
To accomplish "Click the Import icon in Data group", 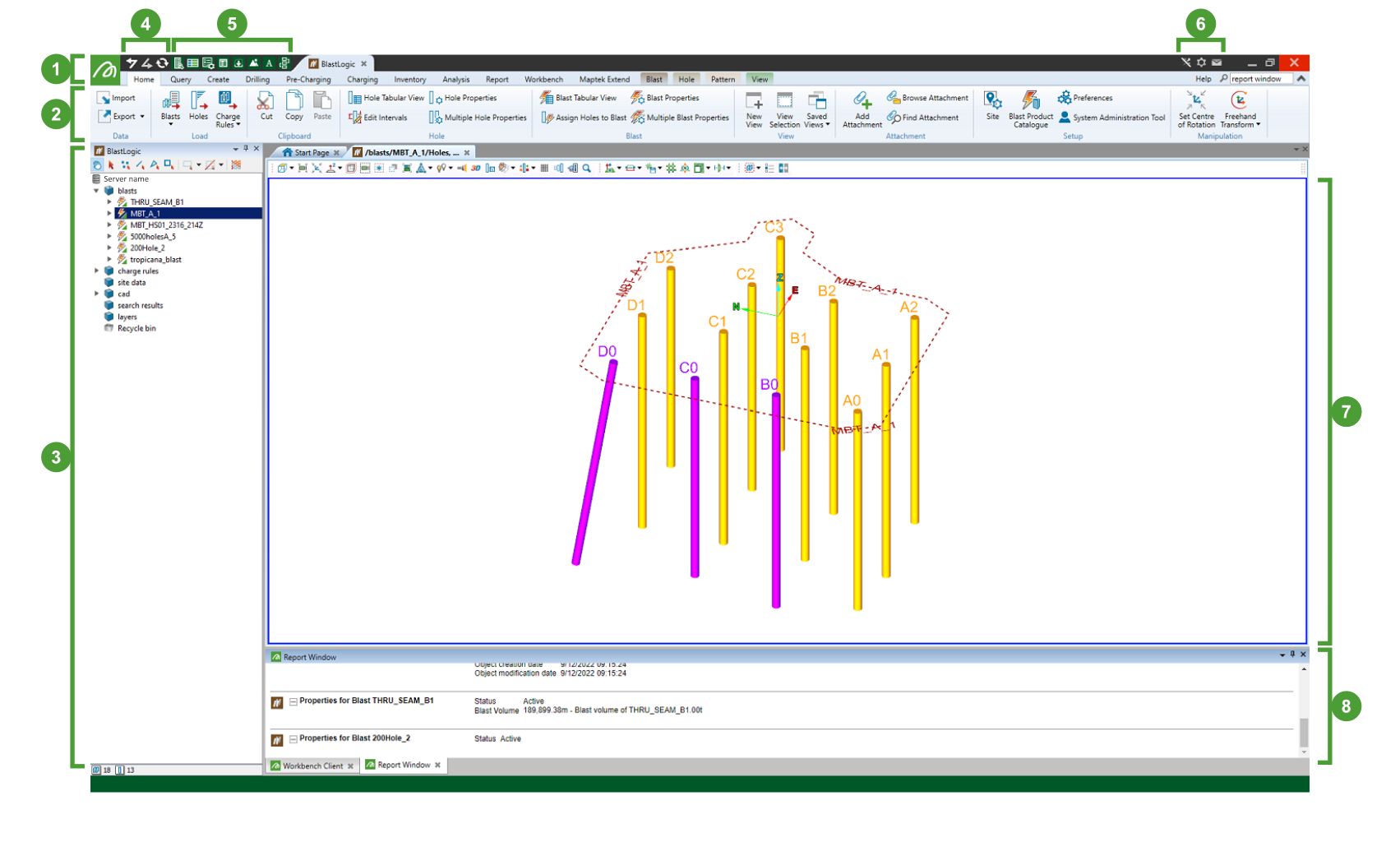I will coord(104,98).
